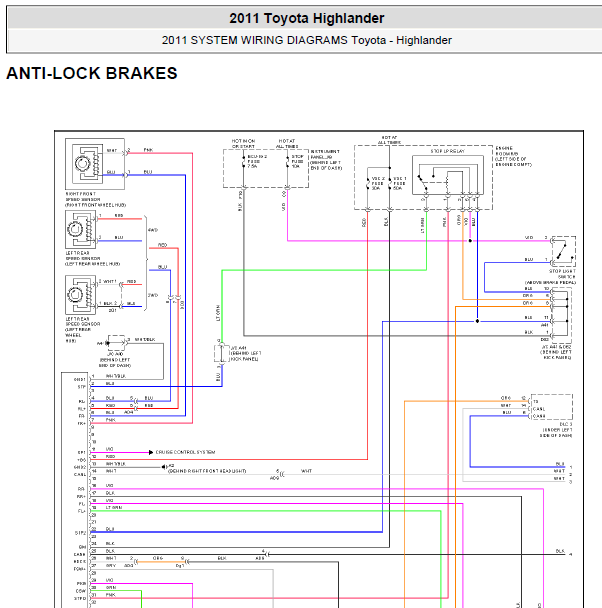The width and height of the screenshot is (602, 608).
Task: Click the "J/C A40" junction connector label
Action: [115, 354]
